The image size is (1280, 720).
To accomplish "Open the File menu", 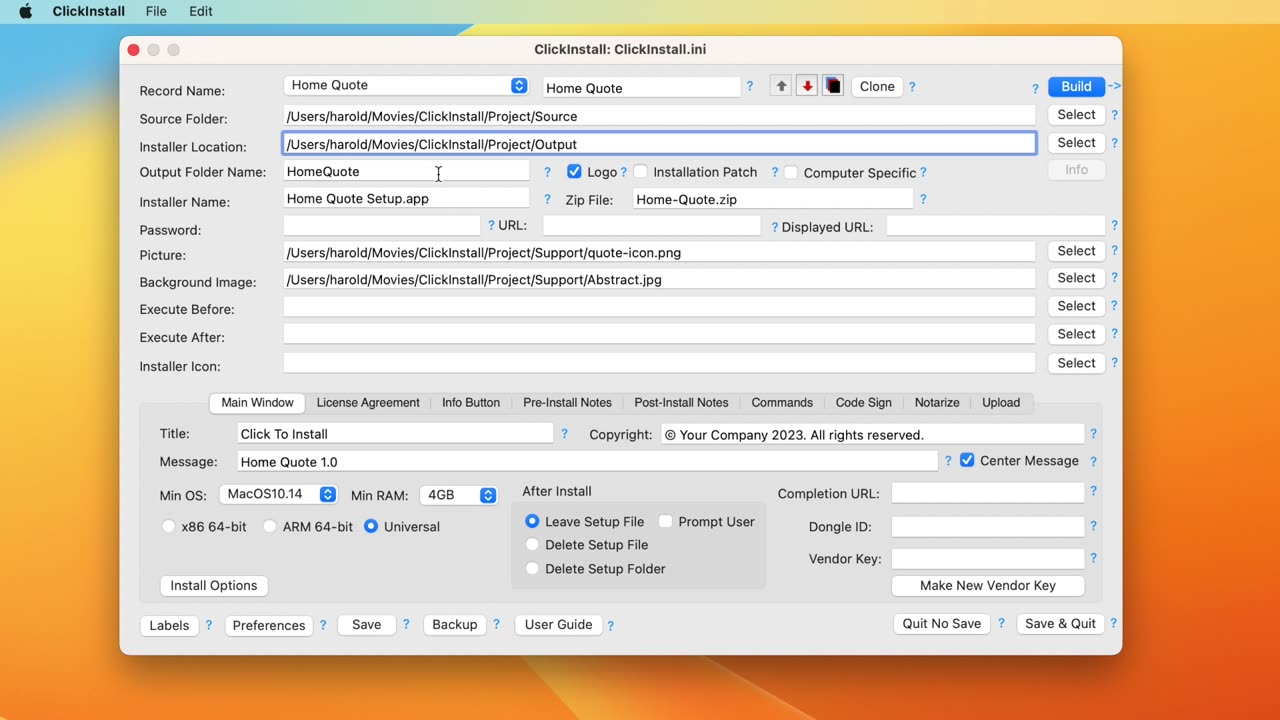I will (x=156, y=11).
